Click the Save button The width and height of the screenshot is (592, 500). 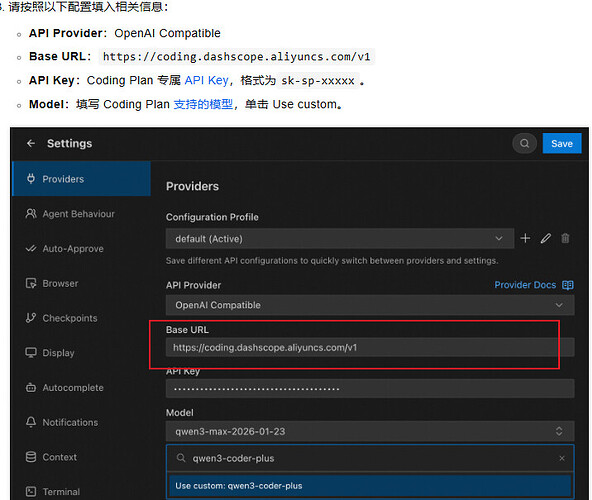click(562, 144)
